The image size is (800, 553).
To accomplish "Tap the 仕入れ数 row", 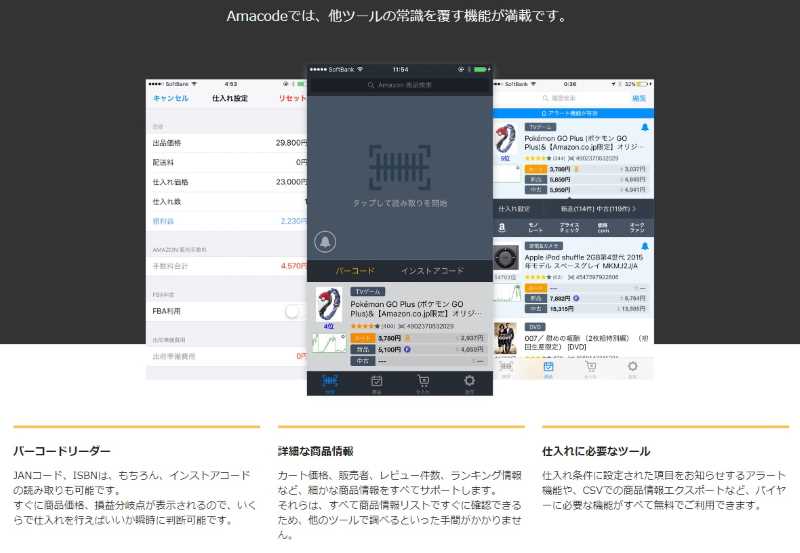I will point(227,202).
